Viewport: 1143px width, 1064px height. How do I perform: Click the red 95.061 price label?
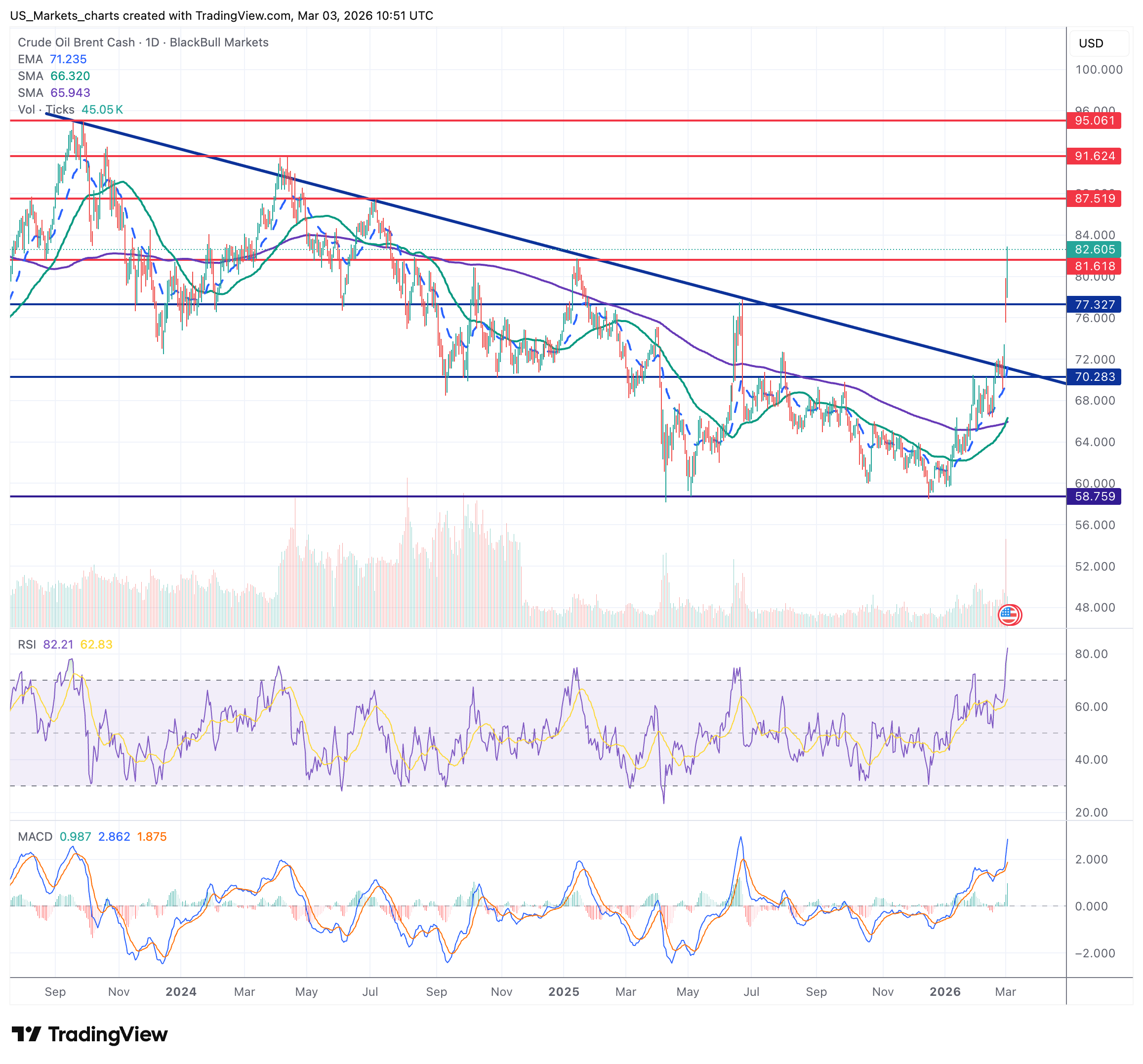(x=1094, y=121)
